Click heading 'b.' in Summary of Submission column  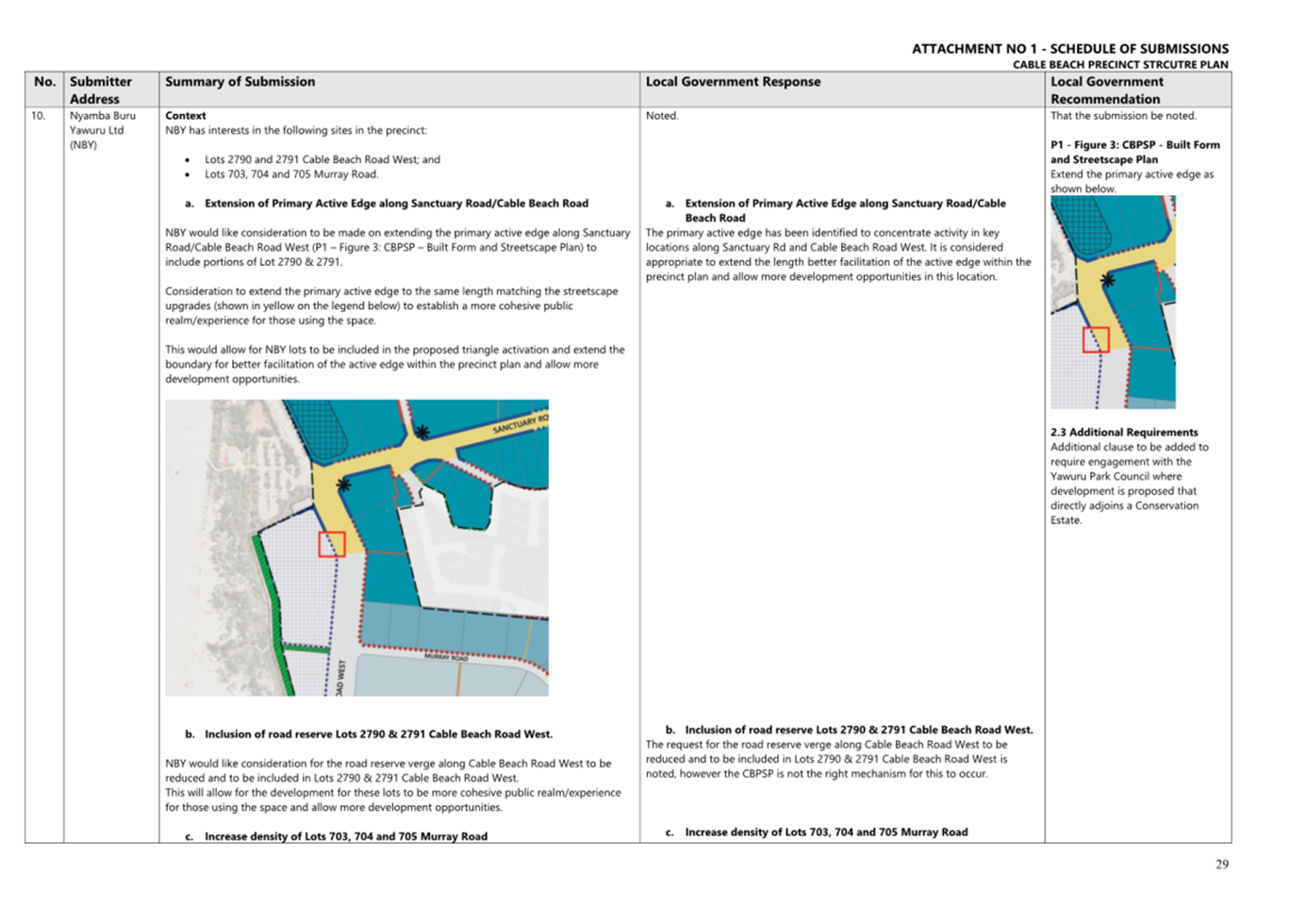click(x=369, y=734)
